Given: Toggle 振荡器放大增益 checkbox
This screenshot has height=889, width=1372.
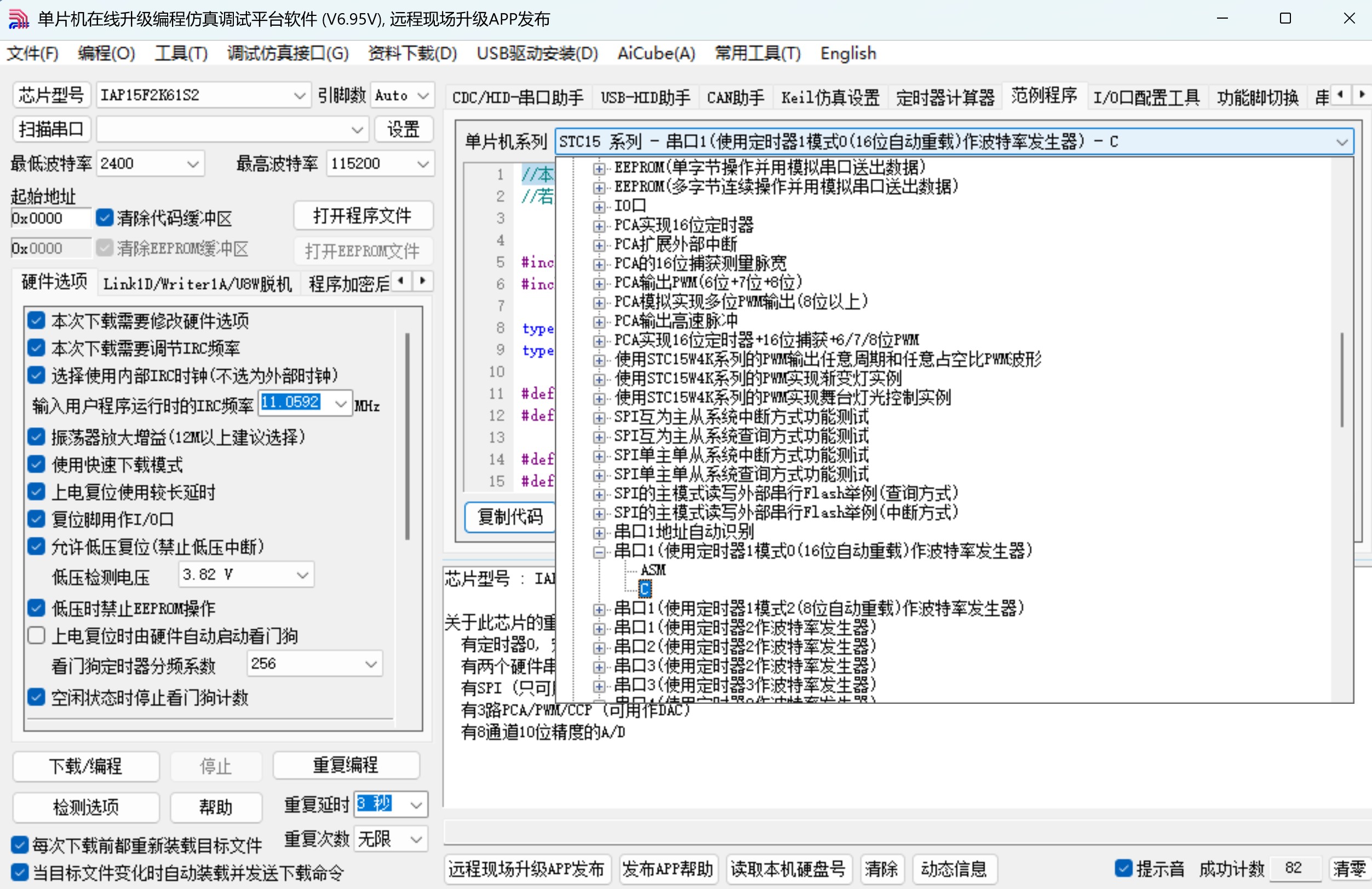Looking at the screenshot, I should [x=36, y=437].
